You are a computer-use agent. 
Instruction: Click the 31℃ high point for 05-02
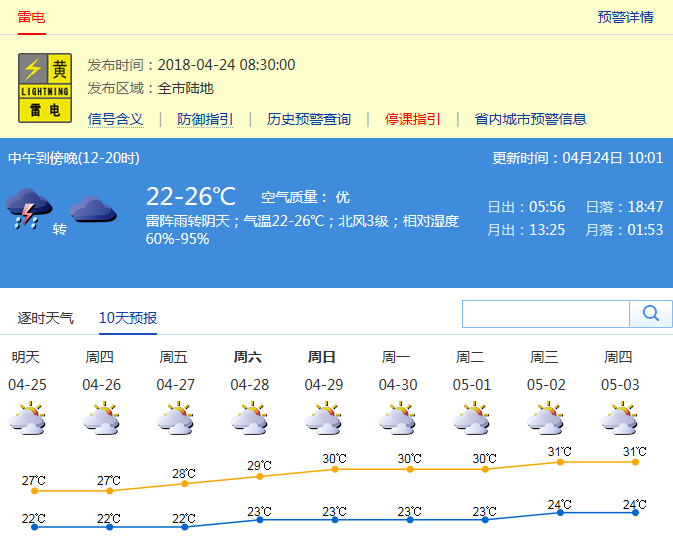pyautogui.click(x=560, y=462)
